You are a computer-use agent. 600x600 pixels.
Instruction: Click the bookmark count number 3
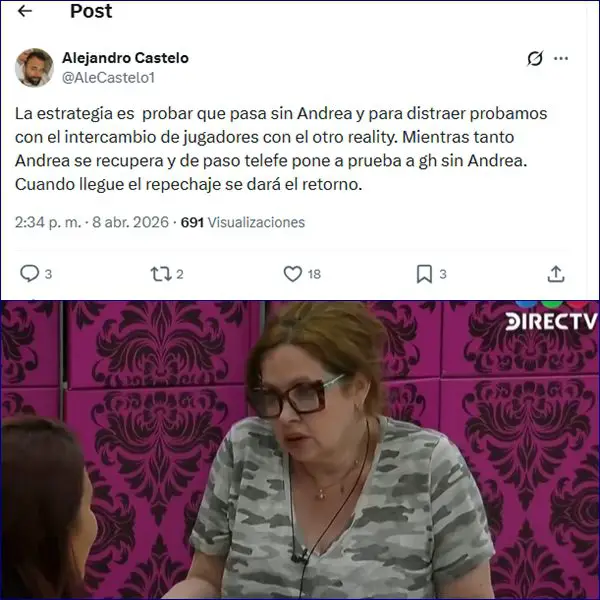(443, 274)
